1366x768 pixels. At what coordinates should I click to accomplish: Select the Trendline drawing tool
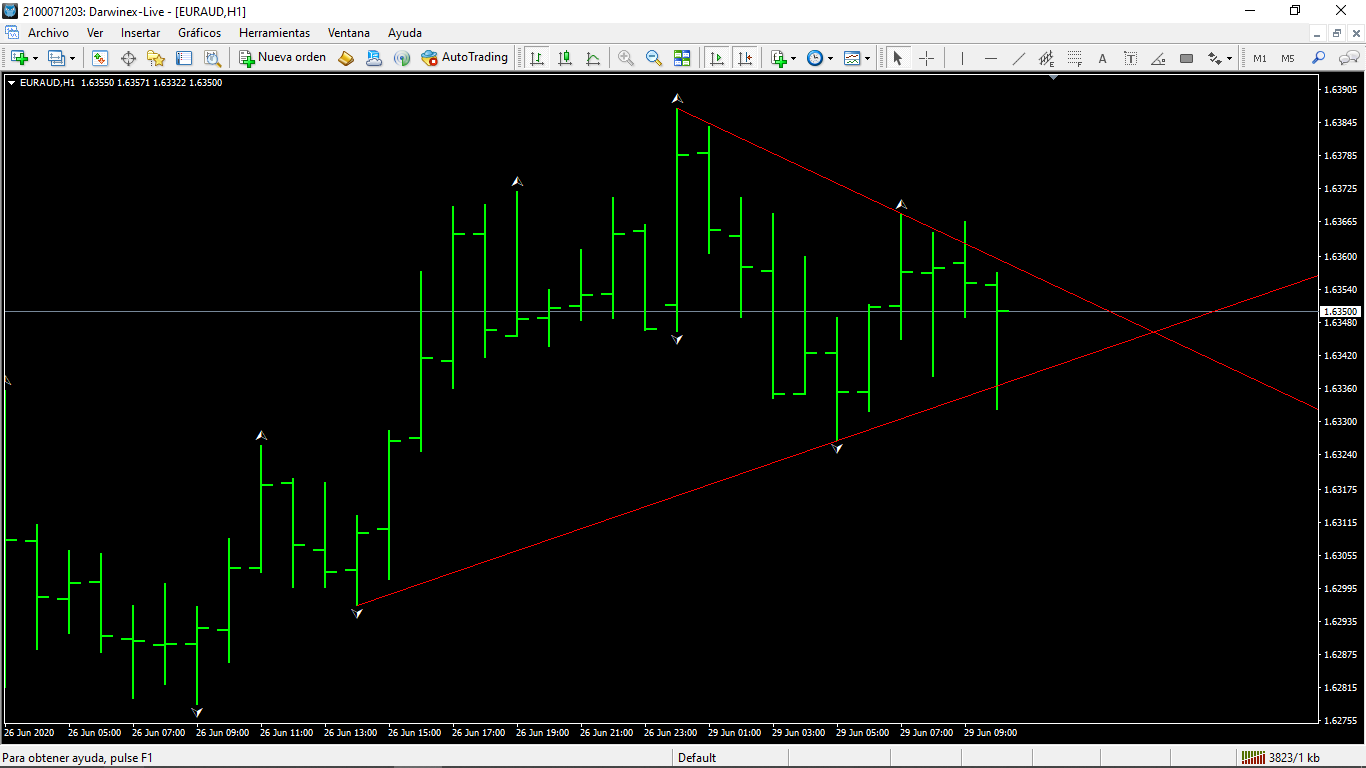(1019, 58)
